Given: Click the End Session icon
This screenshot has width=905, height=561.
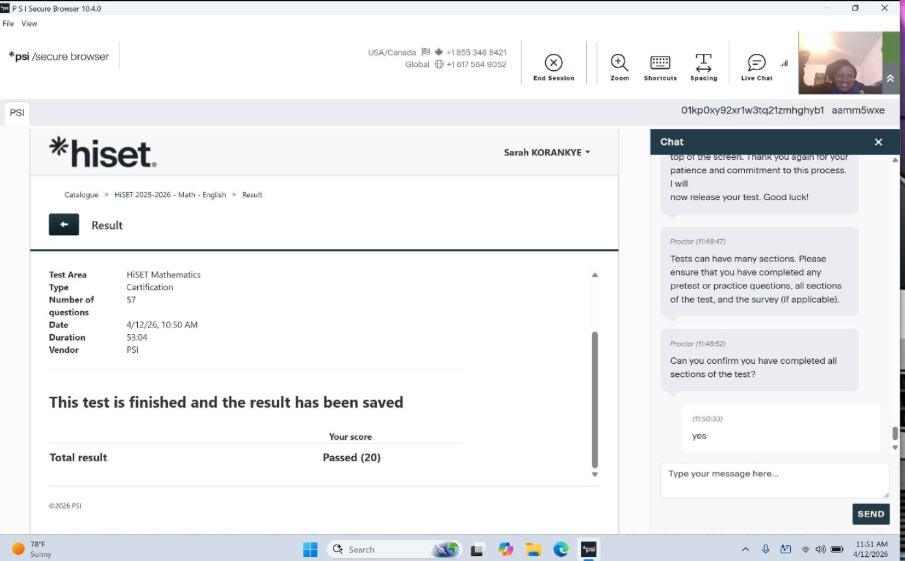Looking at the screenshot, I should pos(553,62).
